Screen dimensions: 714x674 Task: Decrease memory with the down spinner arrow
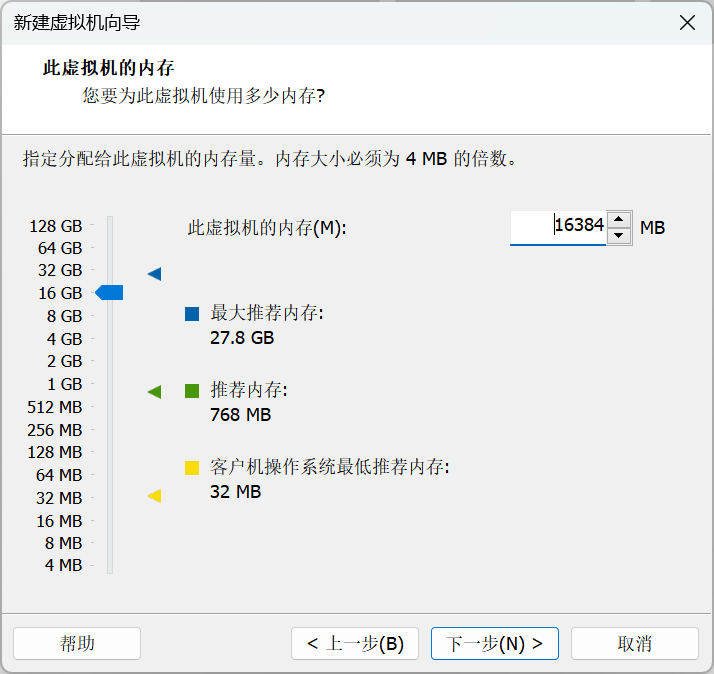618,235
